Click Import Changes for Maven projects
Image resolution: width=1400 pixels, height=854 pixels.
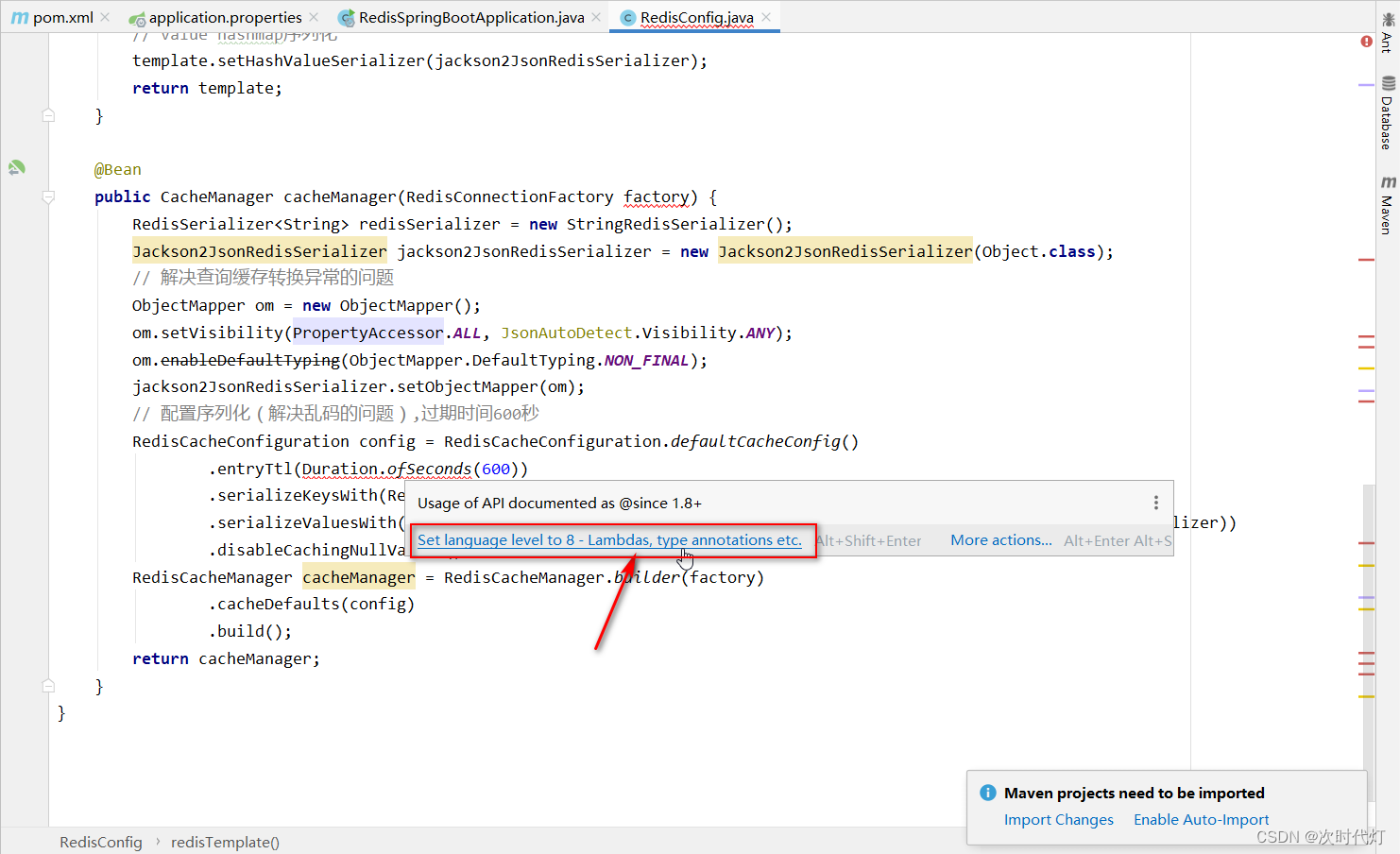[x=1059, y=819]
